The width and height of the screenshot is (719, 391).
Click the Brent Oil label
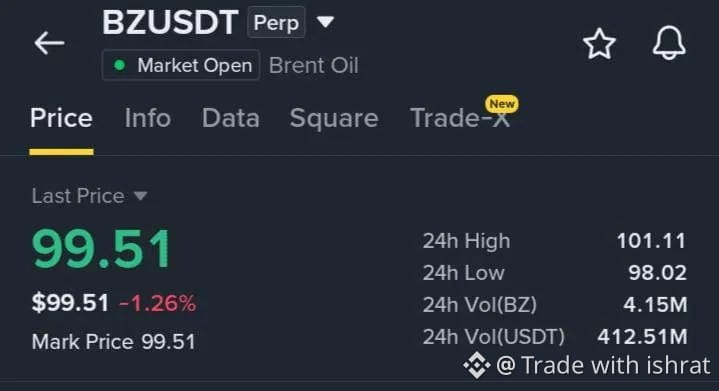pyautogui.click(x=314, y=66)
